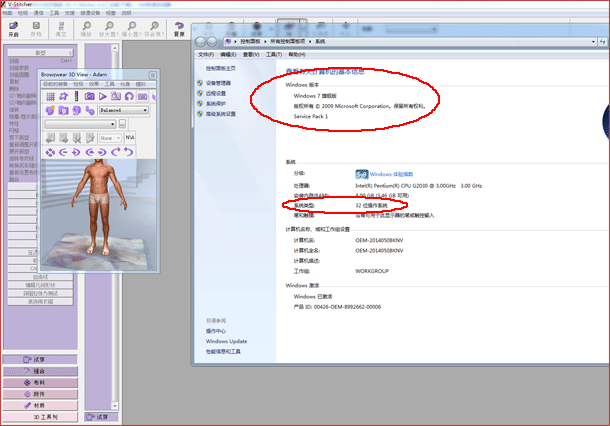
Task: Click the floppy disk save icon in V-Stitcher toolbar
Action: pyautogui.click(x=36, y=26)
